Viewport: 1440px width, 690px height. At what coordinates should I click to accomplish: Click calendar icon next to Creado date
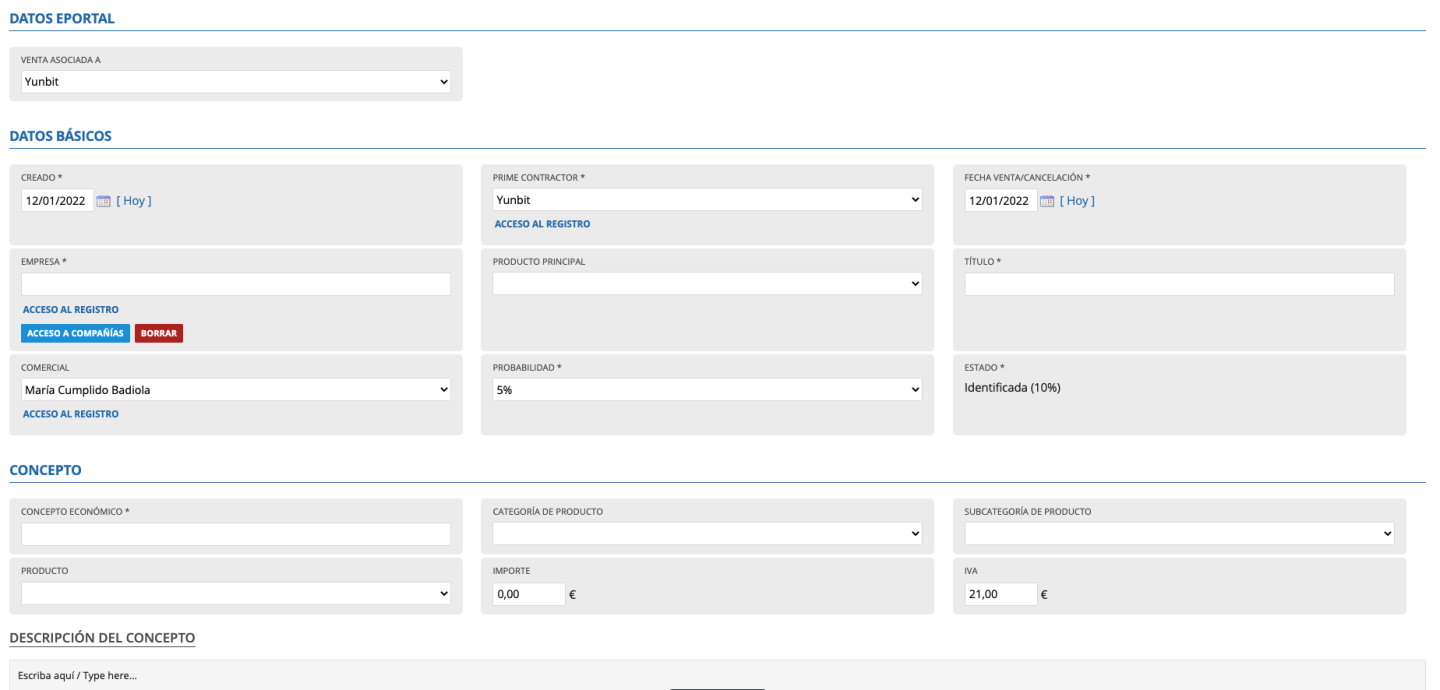point(103,201)
